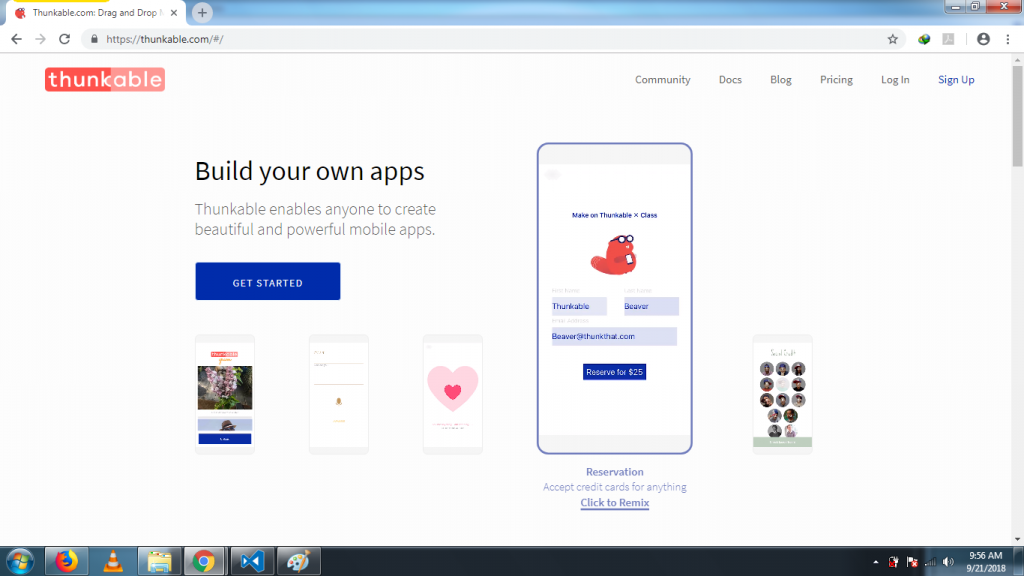This screenshot has height=576, width=1024.
Task: Click the volume speaker tray icon
Action: click(x=948, y=562)
